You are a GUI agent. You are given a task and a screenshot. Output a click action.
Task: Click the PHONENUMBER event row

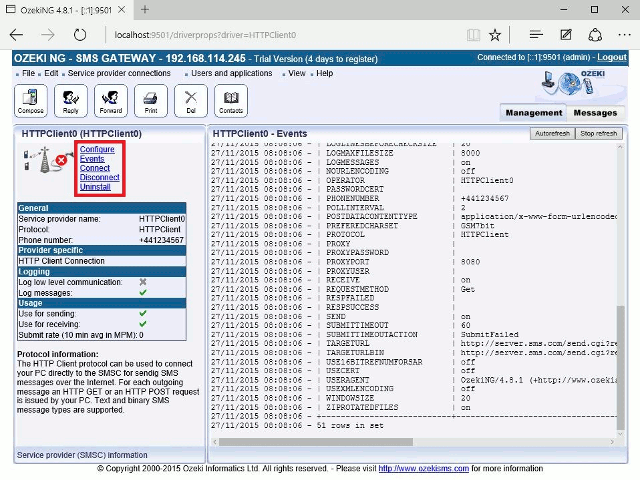click(x=414, y=199)
